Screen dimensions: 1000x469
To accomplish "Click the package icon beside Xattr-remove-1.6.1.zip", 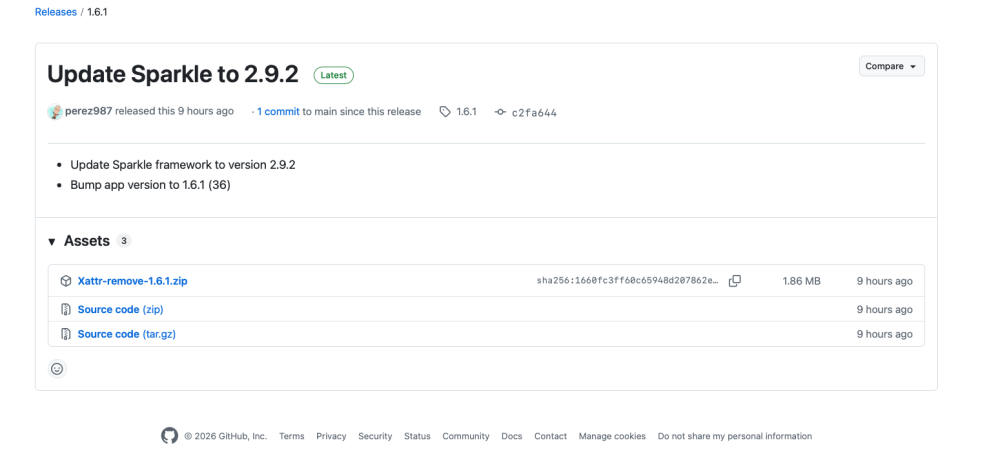I will click(x=65, y=281).
